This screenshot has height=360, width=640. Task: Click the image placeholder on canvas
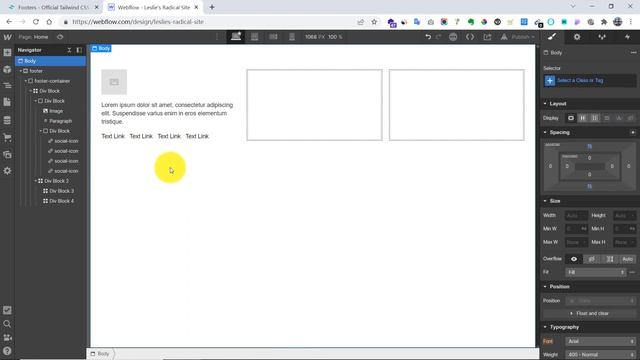coord(114,82)
